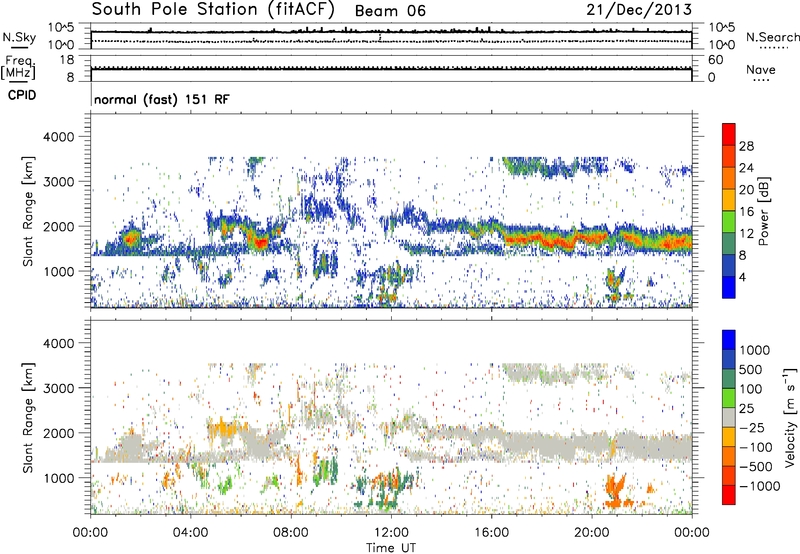Screen dimensions: 800x554
Task: Click the "Time UT" axis title
Action: [x=391, y=548]
